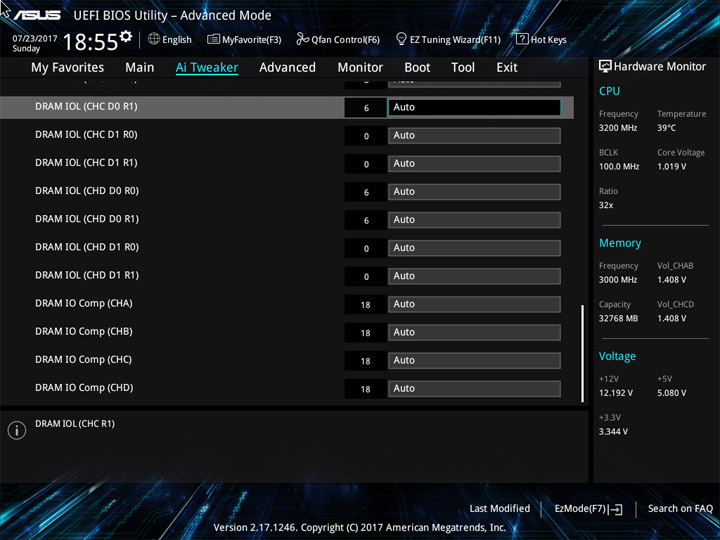This screenshot has height=540, width=720.
Task: Click the Auto field for DRAM IOL (CHD D0 R1)
Action: [x=474, y=220]
